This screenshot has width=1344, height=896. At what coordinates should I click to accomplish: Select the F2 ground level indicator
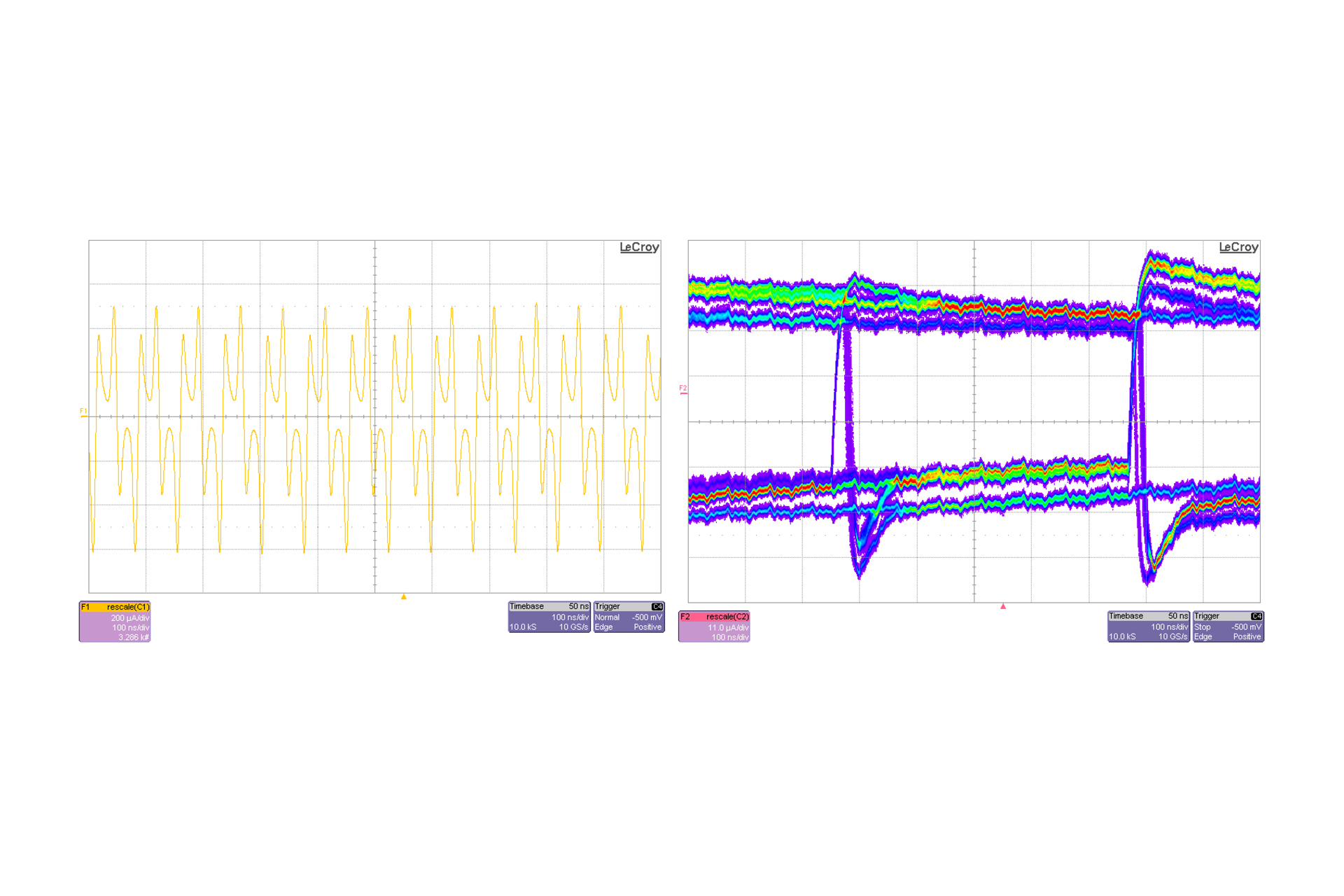[x=683, y=389]
